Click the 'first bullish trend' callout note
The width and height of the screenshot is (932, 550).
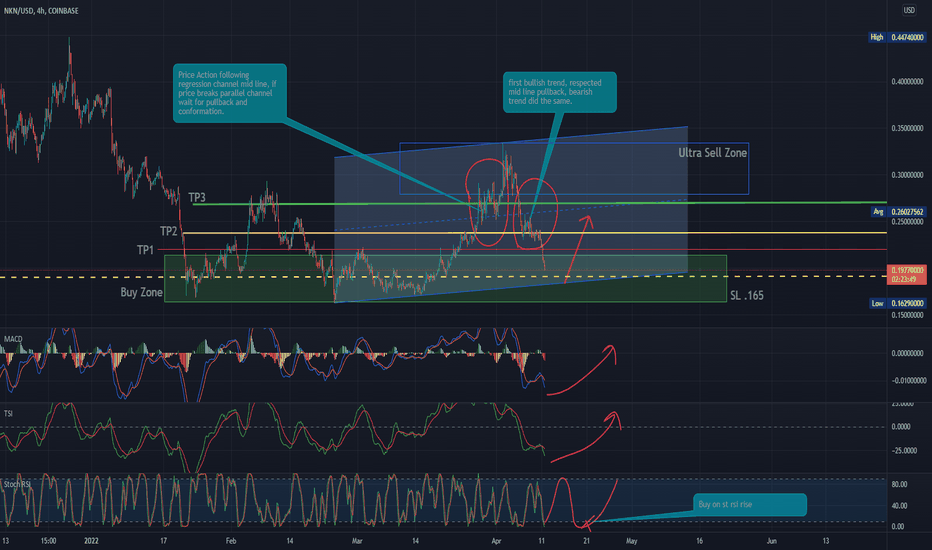(x=559, y=92)
